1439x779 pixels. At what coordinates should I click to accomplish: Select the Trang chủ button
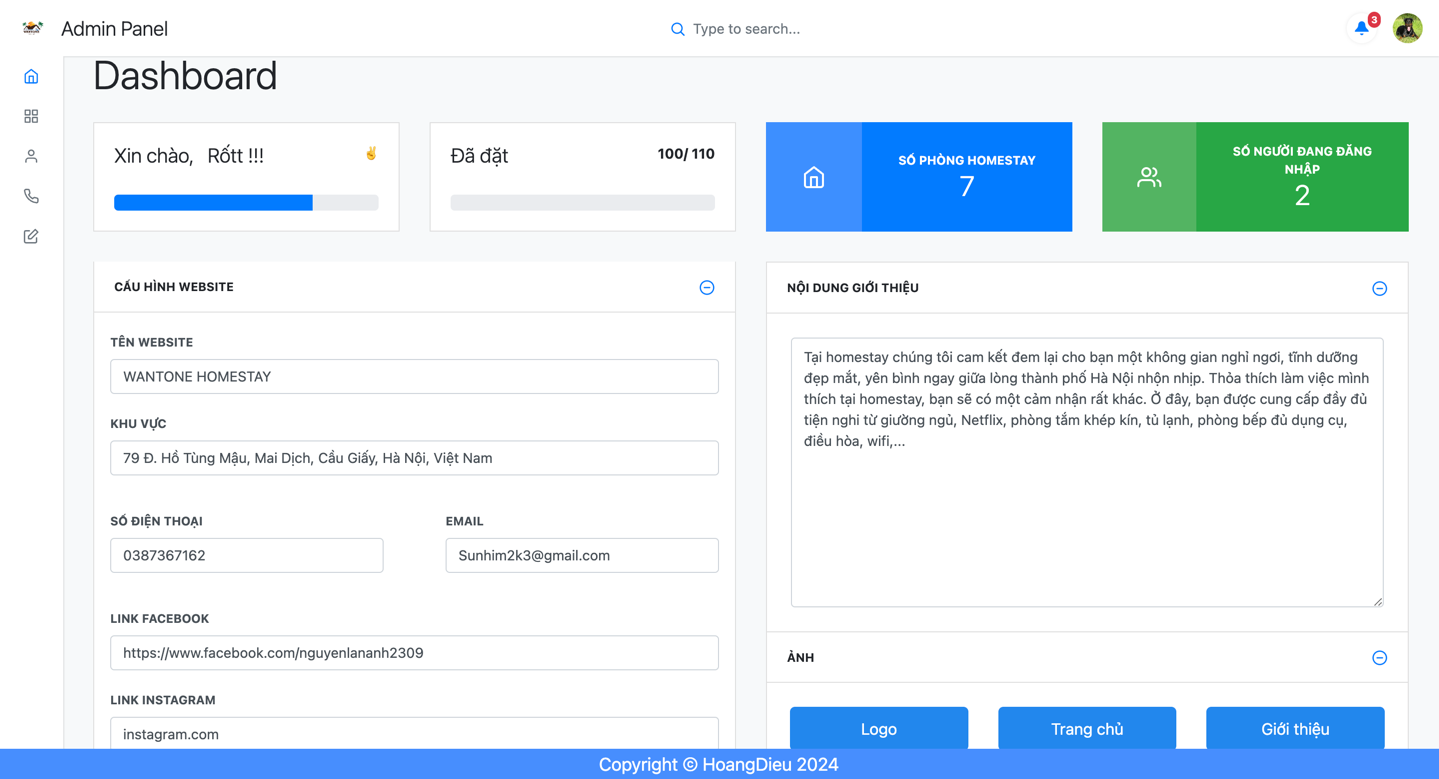[1086, 728]
